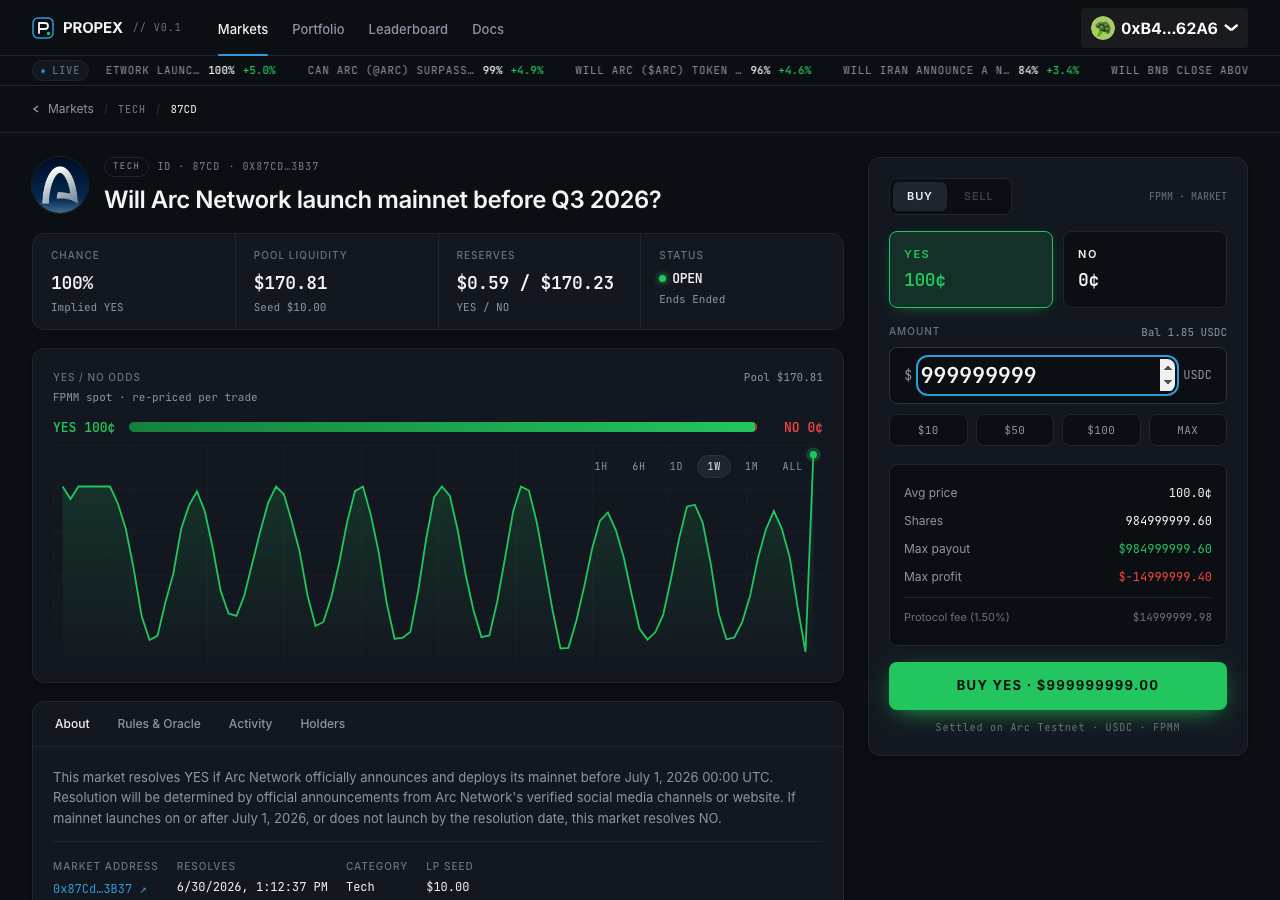The image size is (1280, 900).
Task: Open ticker item 'WILL BNB CLOSE ABOV'
Action: [x=1180, y=71]
